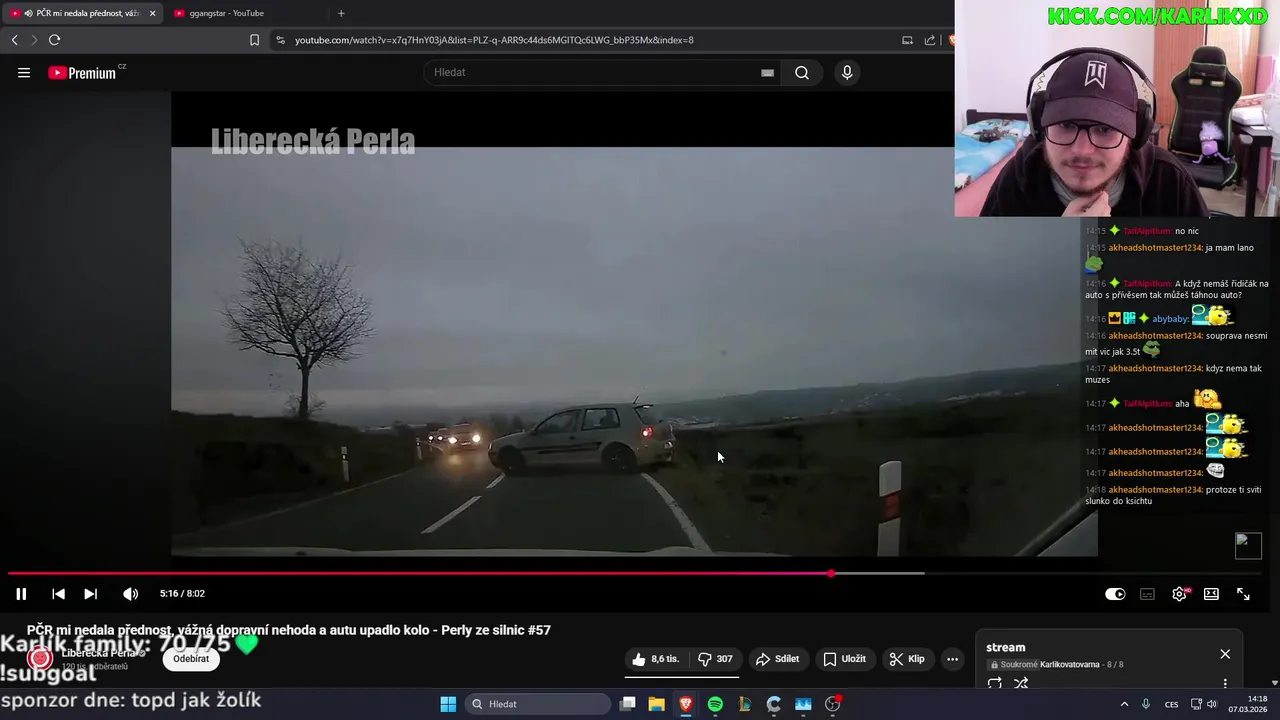
Task: Seek the red progress bar scrubber
Action: coord(831,573)
